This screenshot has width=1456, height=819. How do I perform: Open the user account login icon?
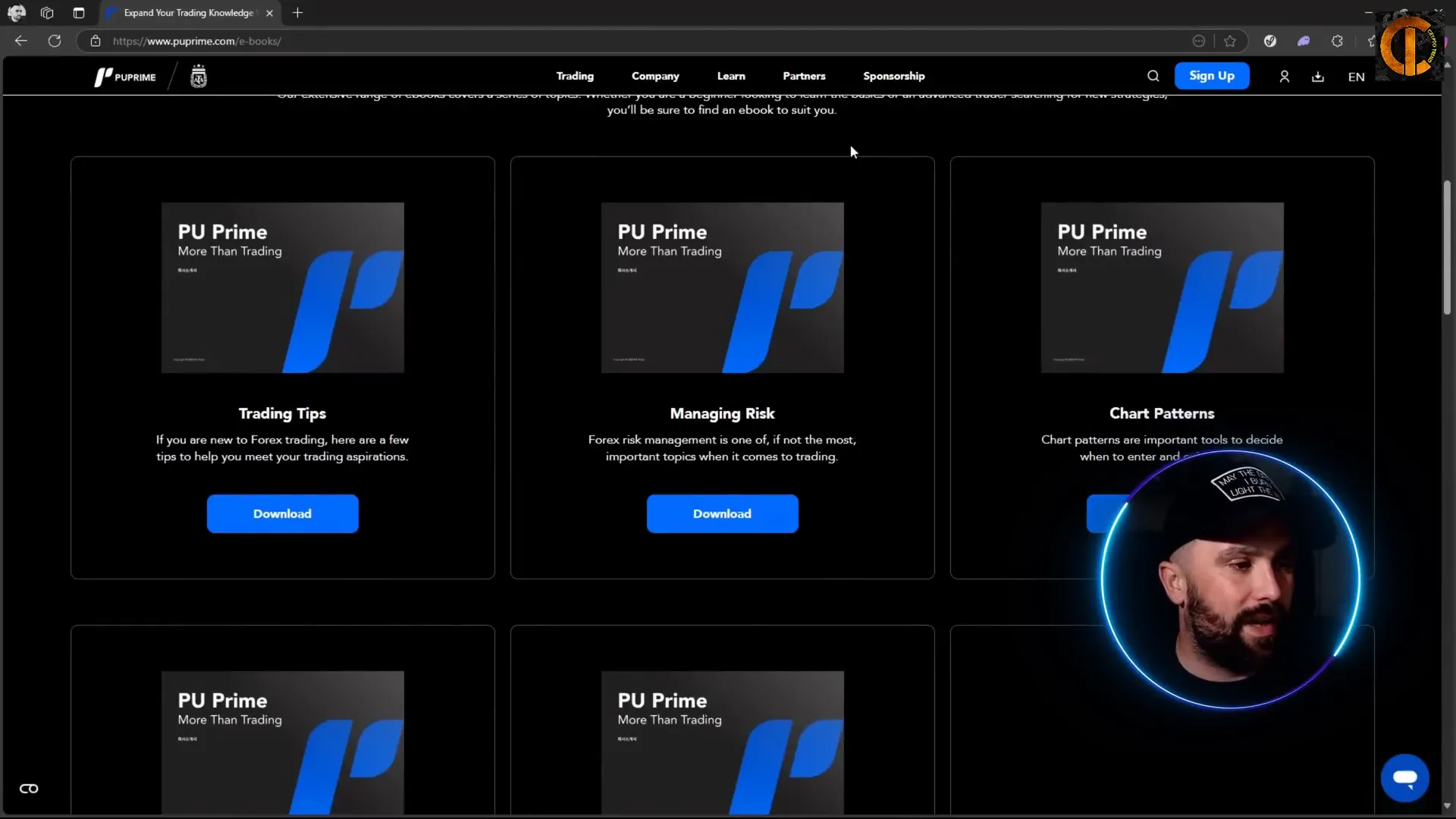[1284, 77]
